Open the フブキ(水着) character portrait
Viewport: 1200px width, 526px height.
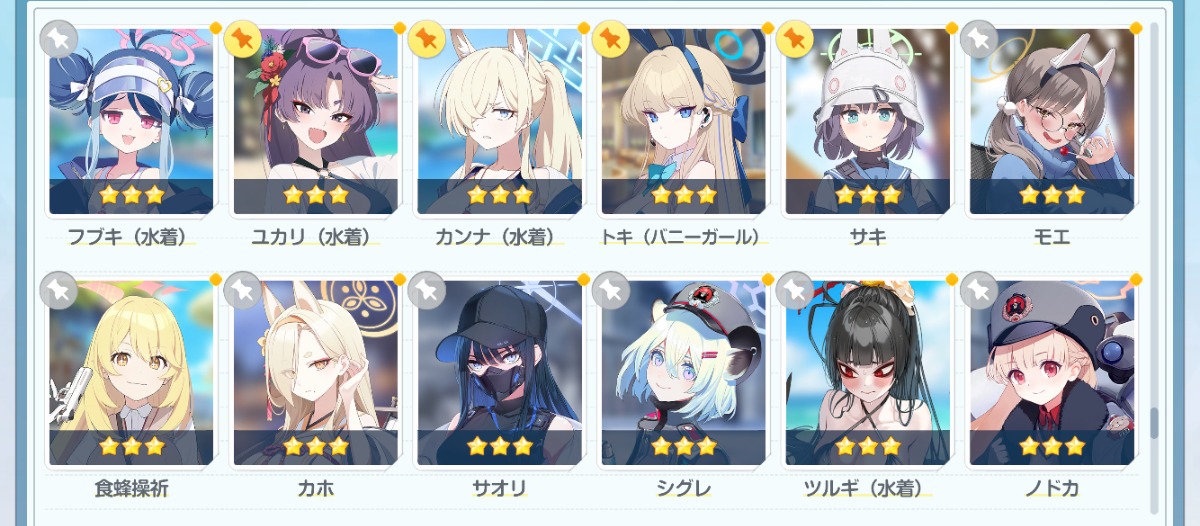(x=131, y=121)
